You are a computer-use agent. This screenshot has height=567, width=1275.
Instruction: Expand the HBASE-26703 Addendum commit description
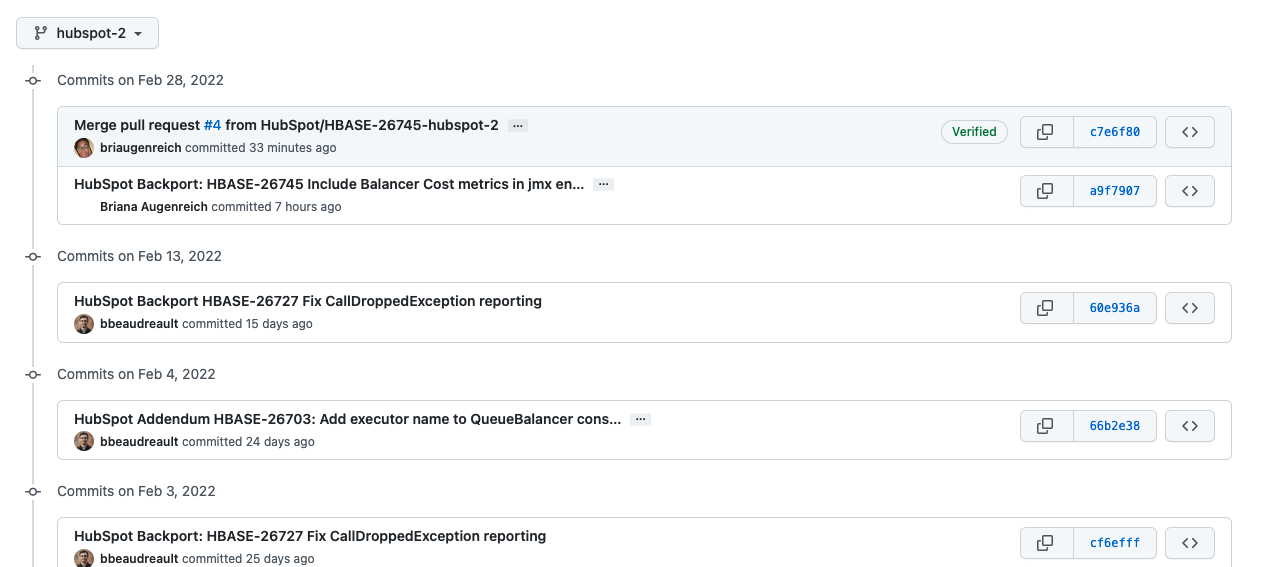641,420
